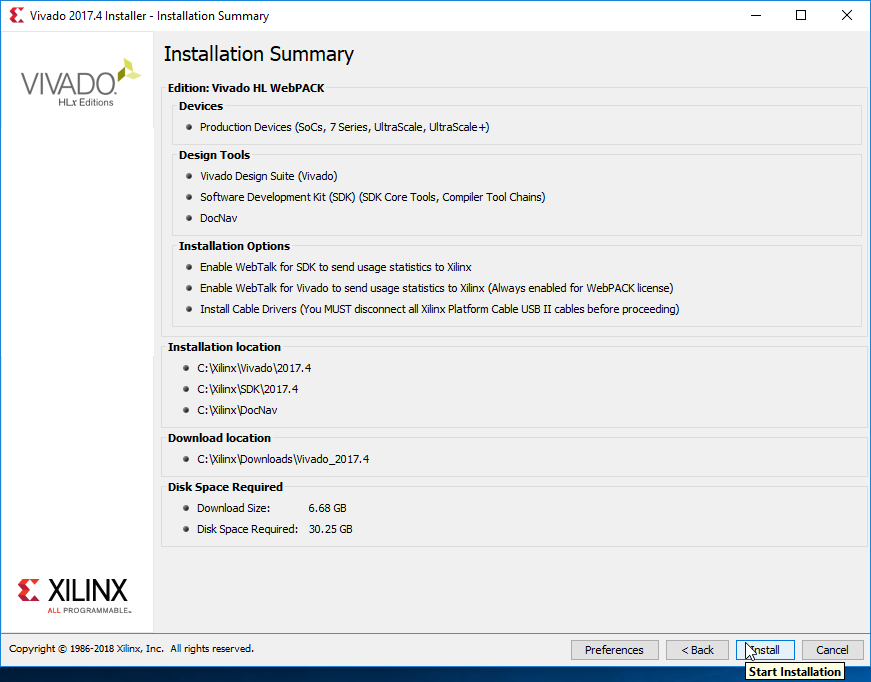Viewport: 871px width, 682px height.
Task: Click Enable WebTalk for SDK option text
Action: pos(336,267)
